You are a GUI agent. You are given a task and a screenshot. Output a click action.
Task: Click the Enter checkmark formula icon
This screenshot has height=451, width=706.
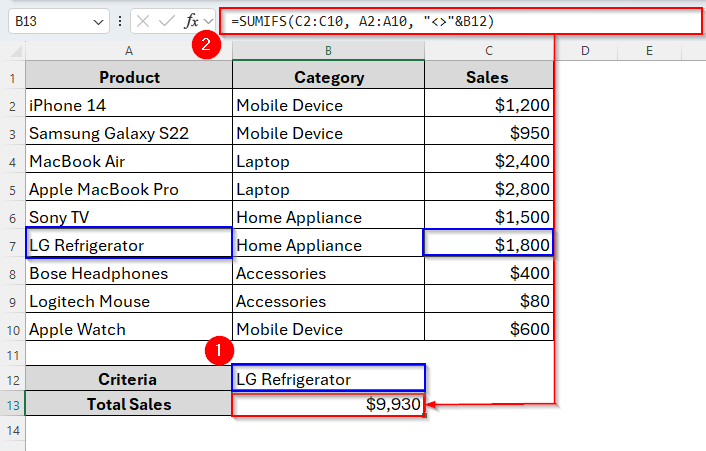click(167, 20)
